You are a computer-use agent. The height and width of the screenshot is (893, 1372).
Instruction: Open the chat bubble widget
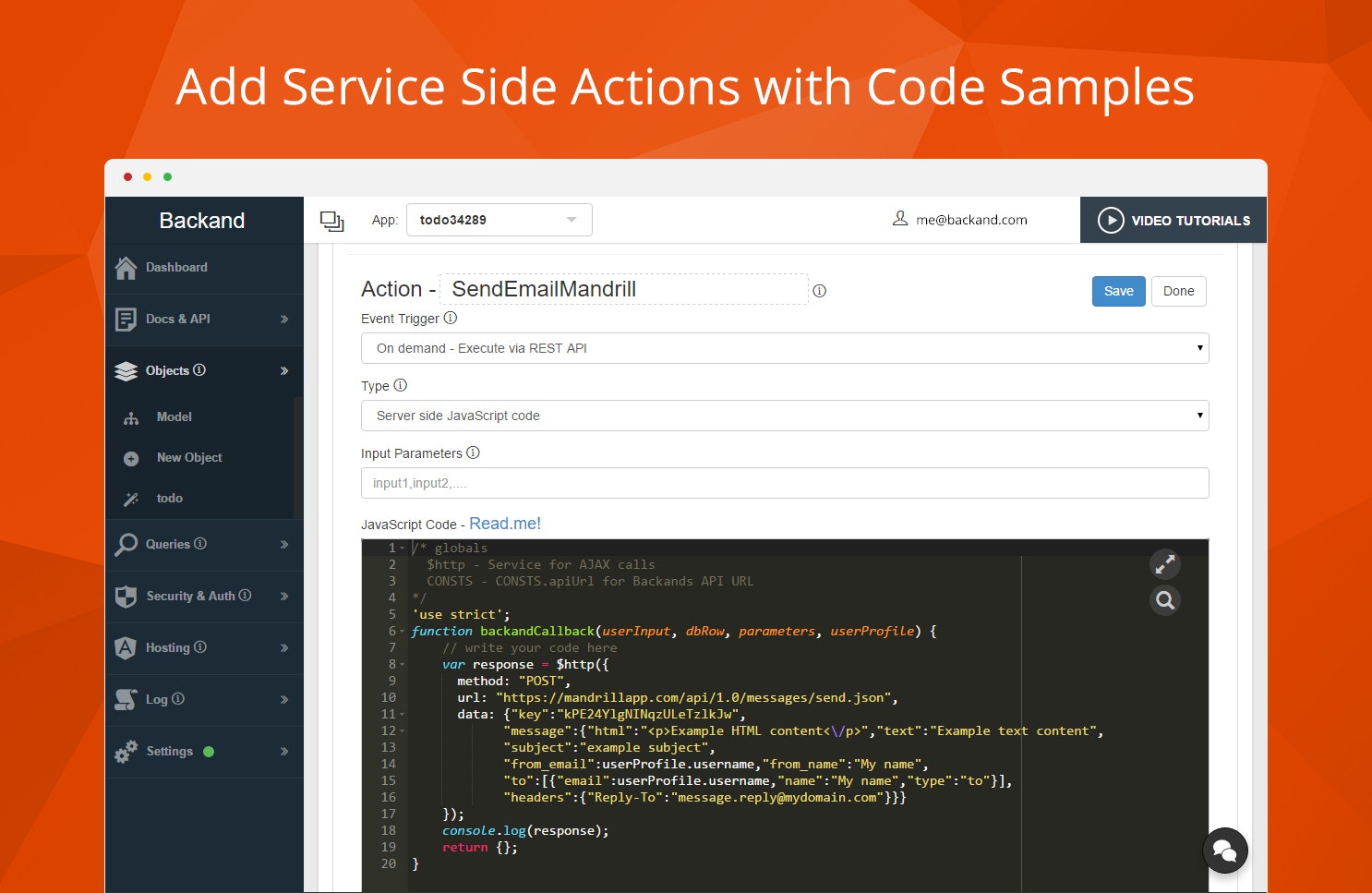click(x=1225, y=851)
